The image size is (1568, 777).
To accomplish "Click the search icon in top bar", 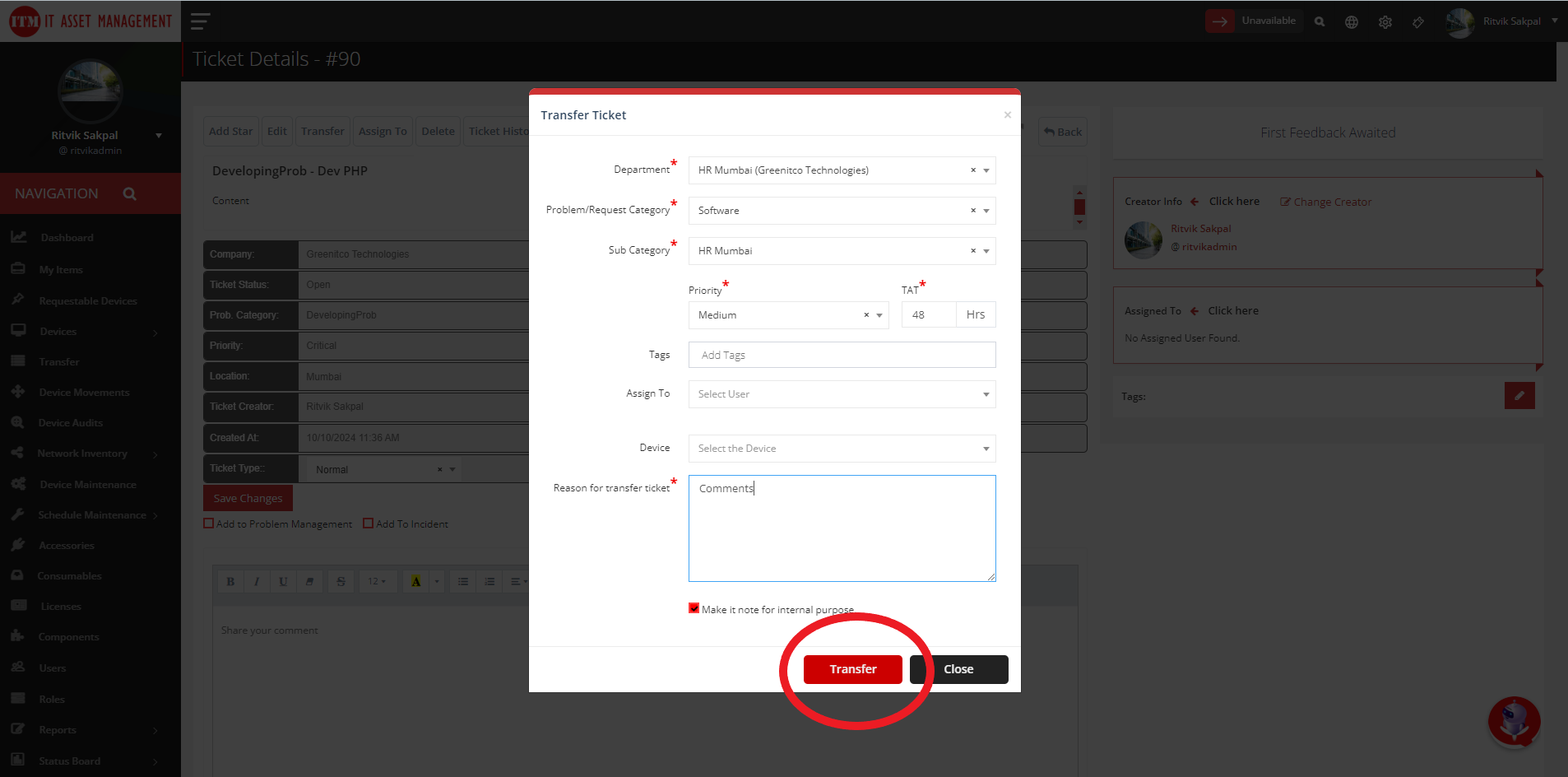I will coord(1320,22).
